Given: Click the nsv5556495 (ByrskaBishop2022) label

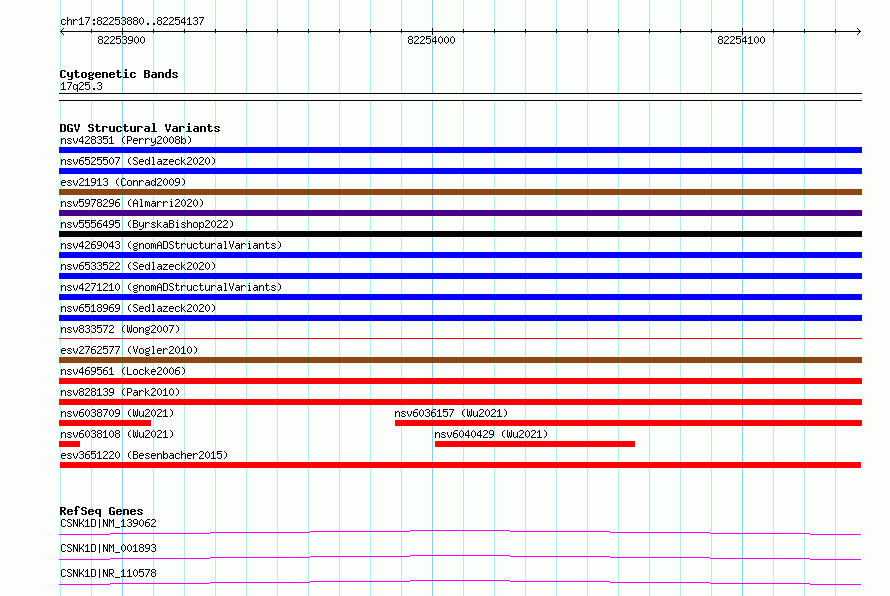Looking at the screenshot, I should [x=147, y=224].
